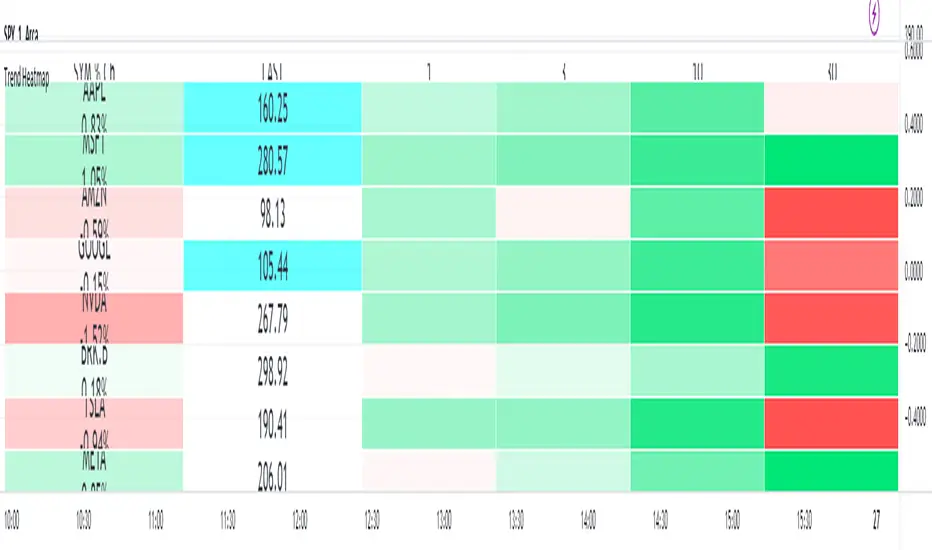
Task: Click the SYM %Ch column header
Action: pyautogui.click(x=95, y=73)
